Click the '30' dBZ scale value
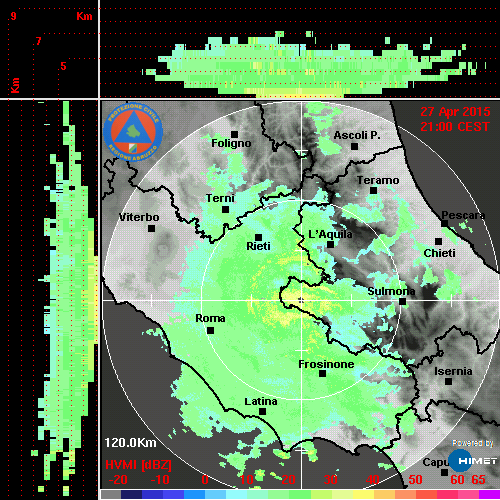500x500 pixels. 330,480
